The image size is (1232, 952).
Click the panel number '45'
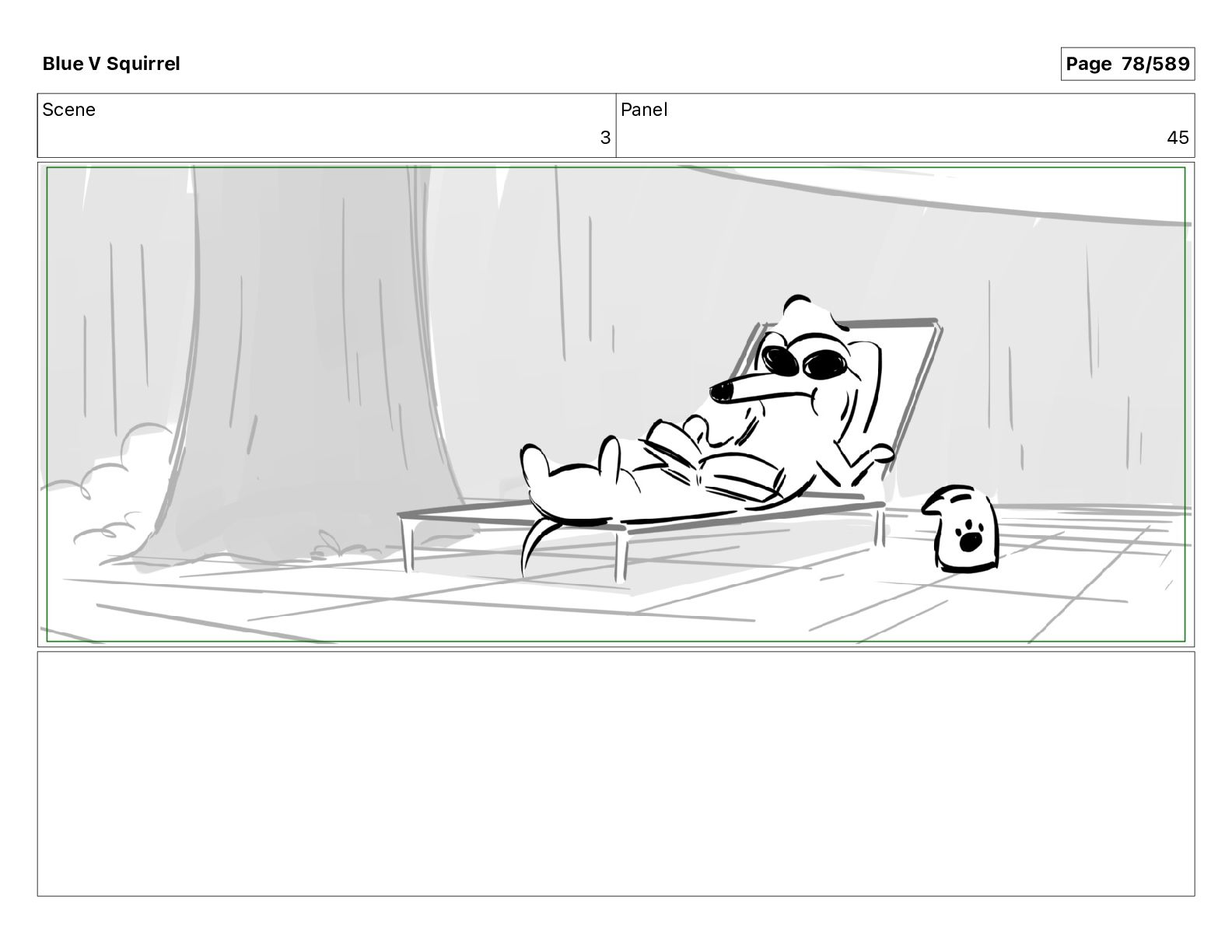click(x=1178, y=138)
